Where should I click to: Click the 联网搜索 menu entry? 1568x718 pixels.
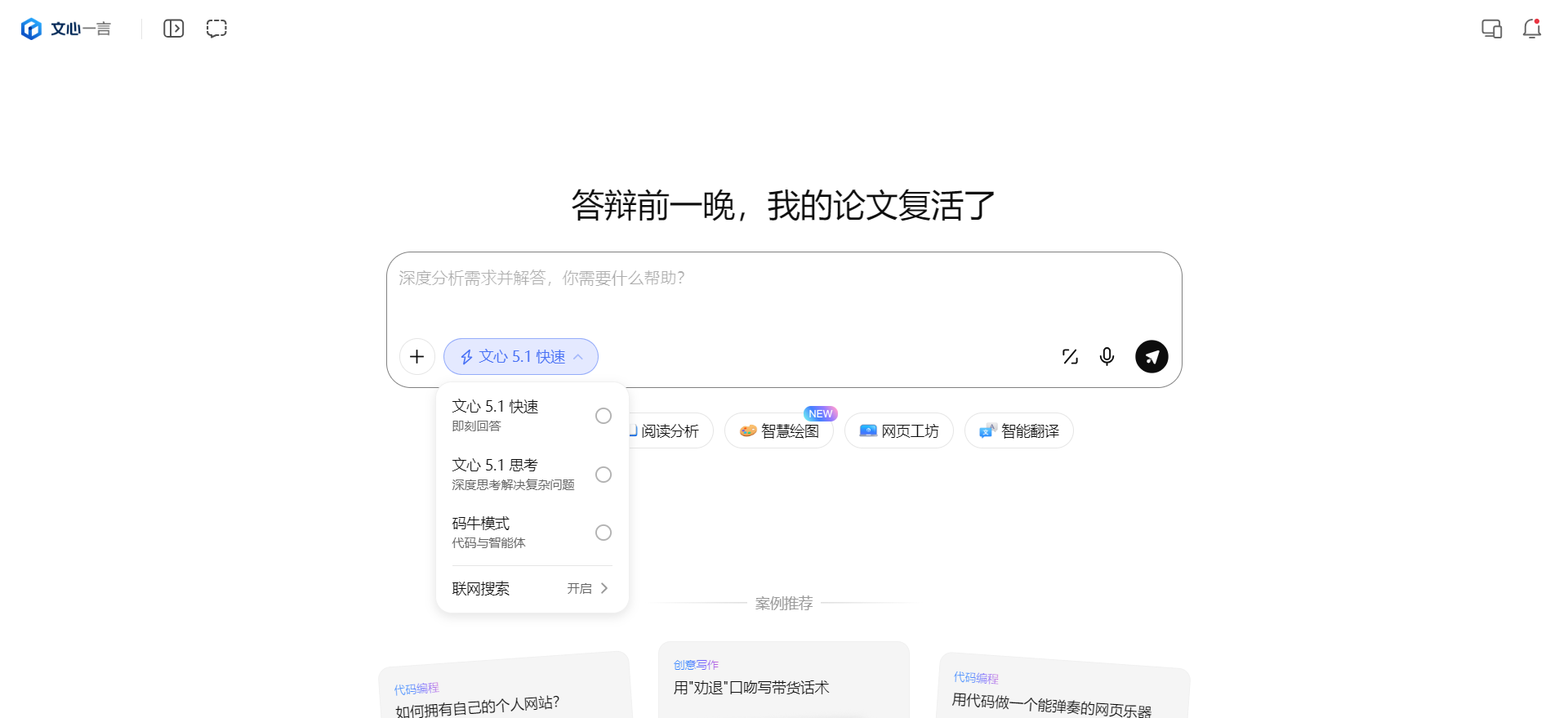532,588
